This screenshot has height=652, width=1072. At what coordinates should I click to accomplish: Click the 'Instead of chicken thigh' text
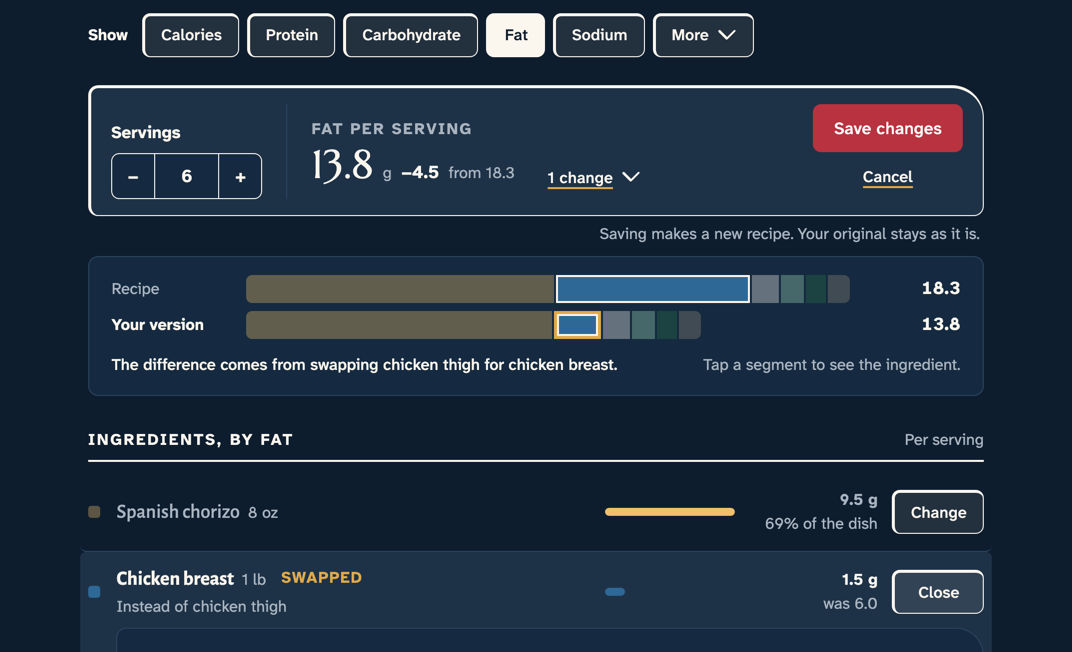(x=201, y=606)
